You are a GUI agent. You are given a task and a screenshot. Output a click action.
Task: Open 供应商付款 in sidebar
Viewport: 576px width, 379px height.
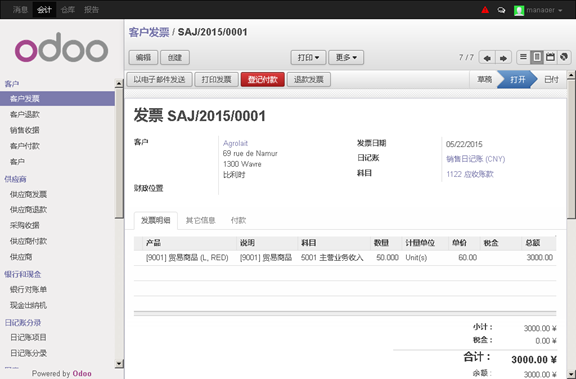(28, 241)
